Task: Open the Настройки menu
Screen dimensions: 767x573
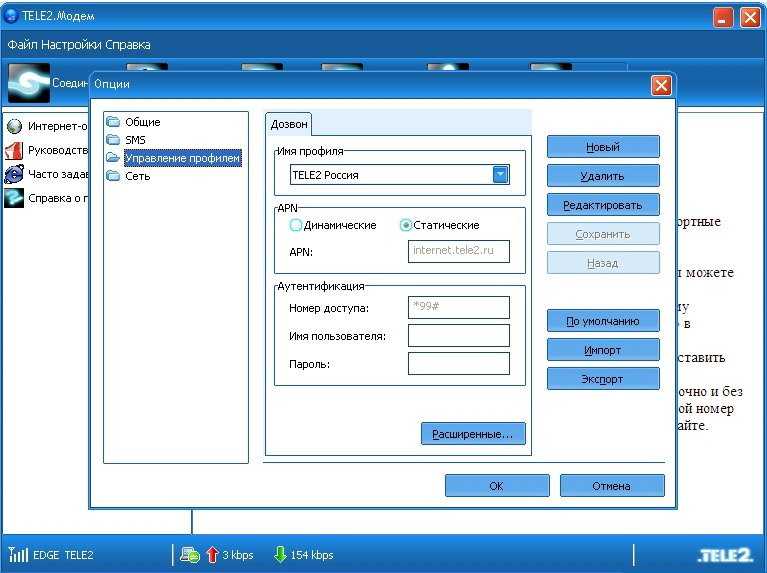Action: pos(72,45)
